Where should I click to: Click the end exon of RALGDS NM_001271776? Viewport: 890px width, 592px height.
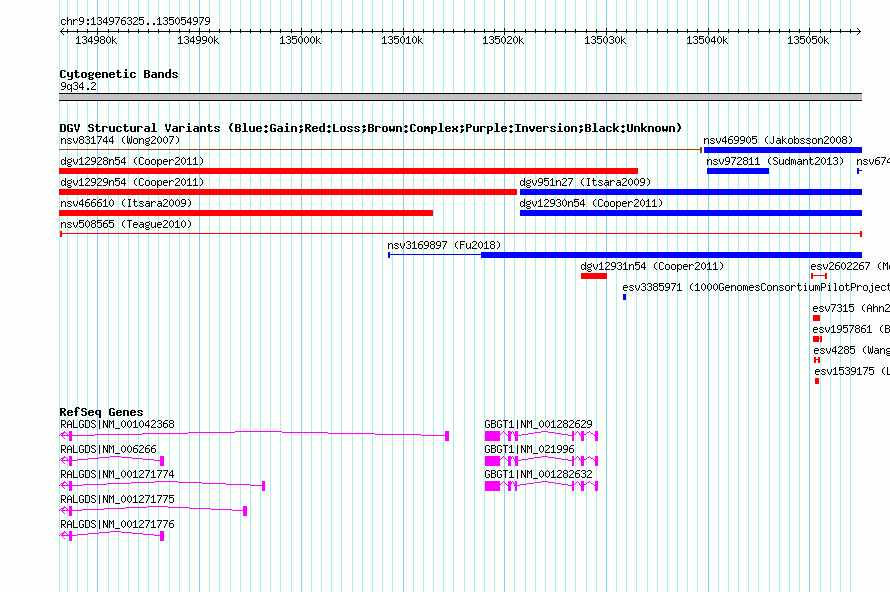tap(162, 535)
